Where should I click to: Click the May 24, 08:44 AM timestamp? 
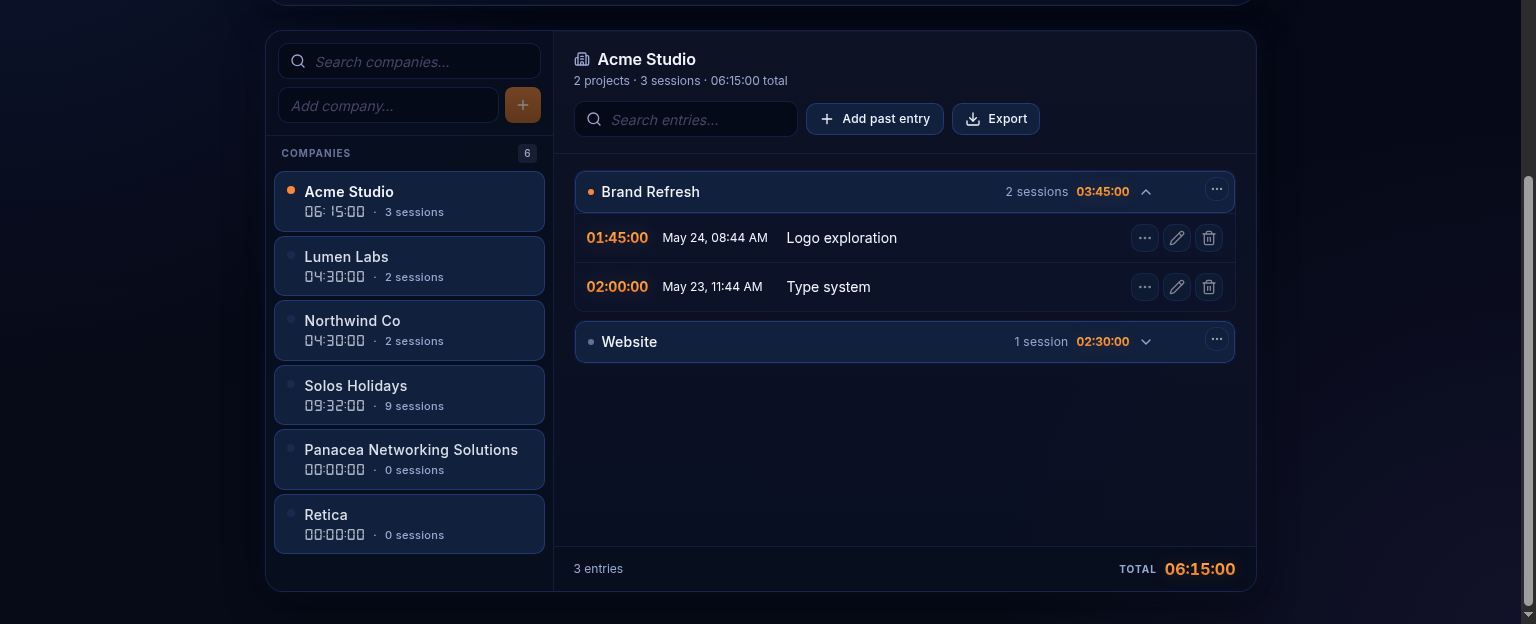point(715,238)
